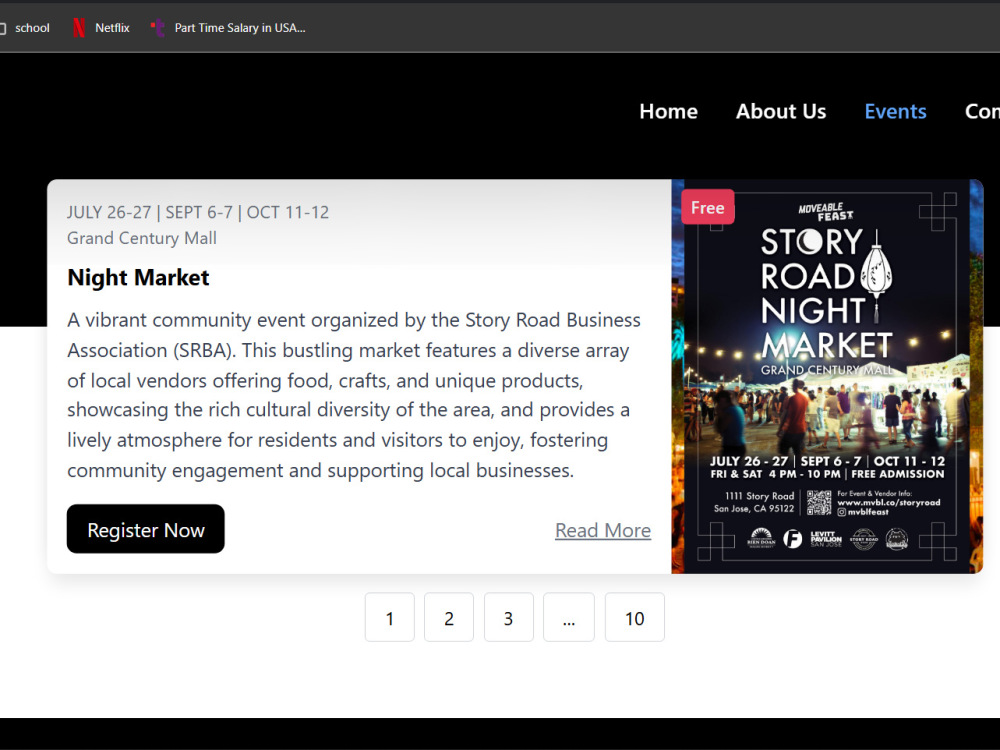The height and width of the screenshot is (750, 1000).
Task: Open the Netflix bookmark
Action: 101,27
